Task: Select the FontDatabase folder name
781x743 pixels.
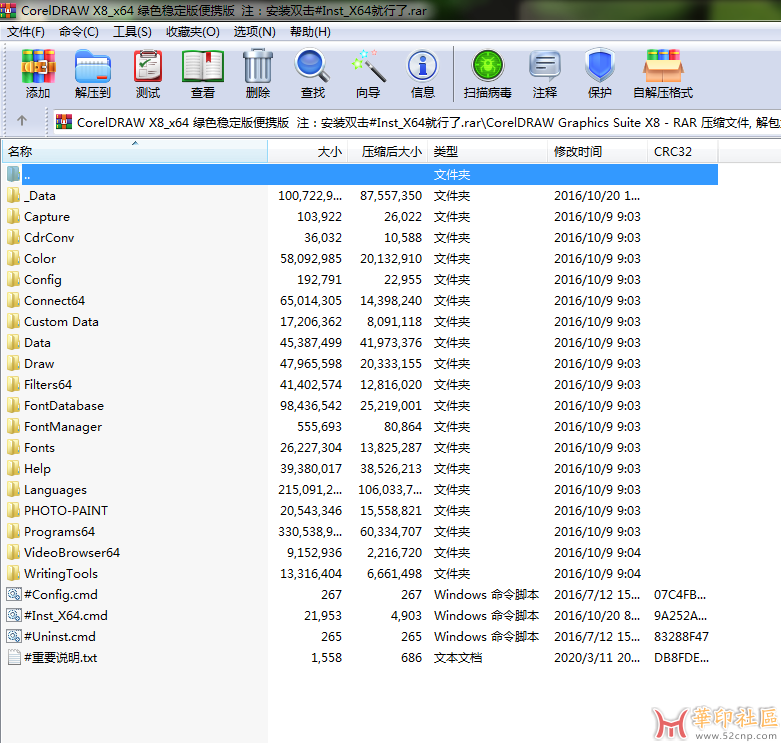Action: [64, 405]
